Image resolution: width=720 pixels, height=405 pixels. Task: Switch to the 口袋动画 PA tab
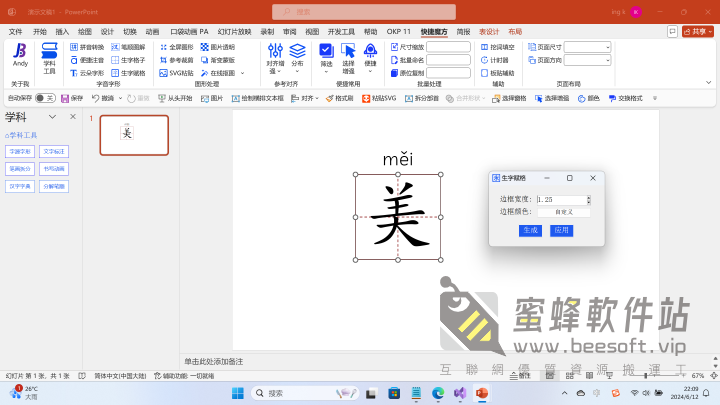point(189,32)
